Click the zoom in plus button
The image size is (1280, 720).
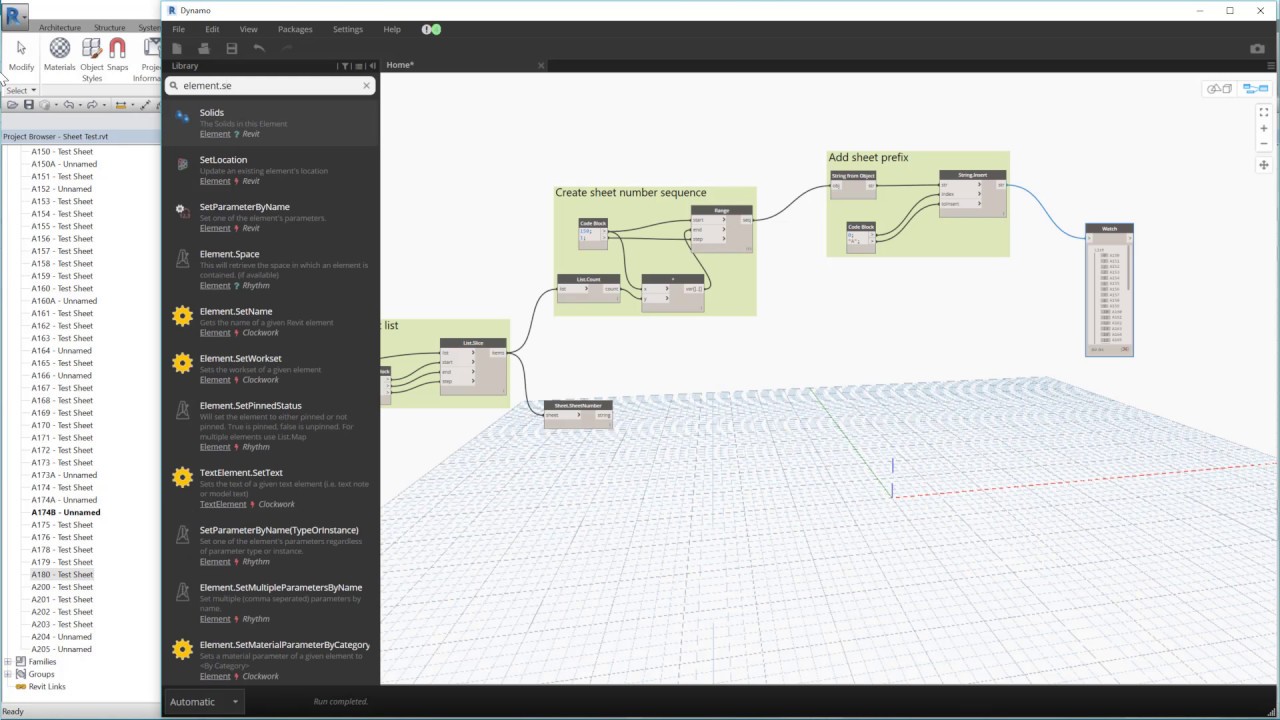pos(1264,128)
